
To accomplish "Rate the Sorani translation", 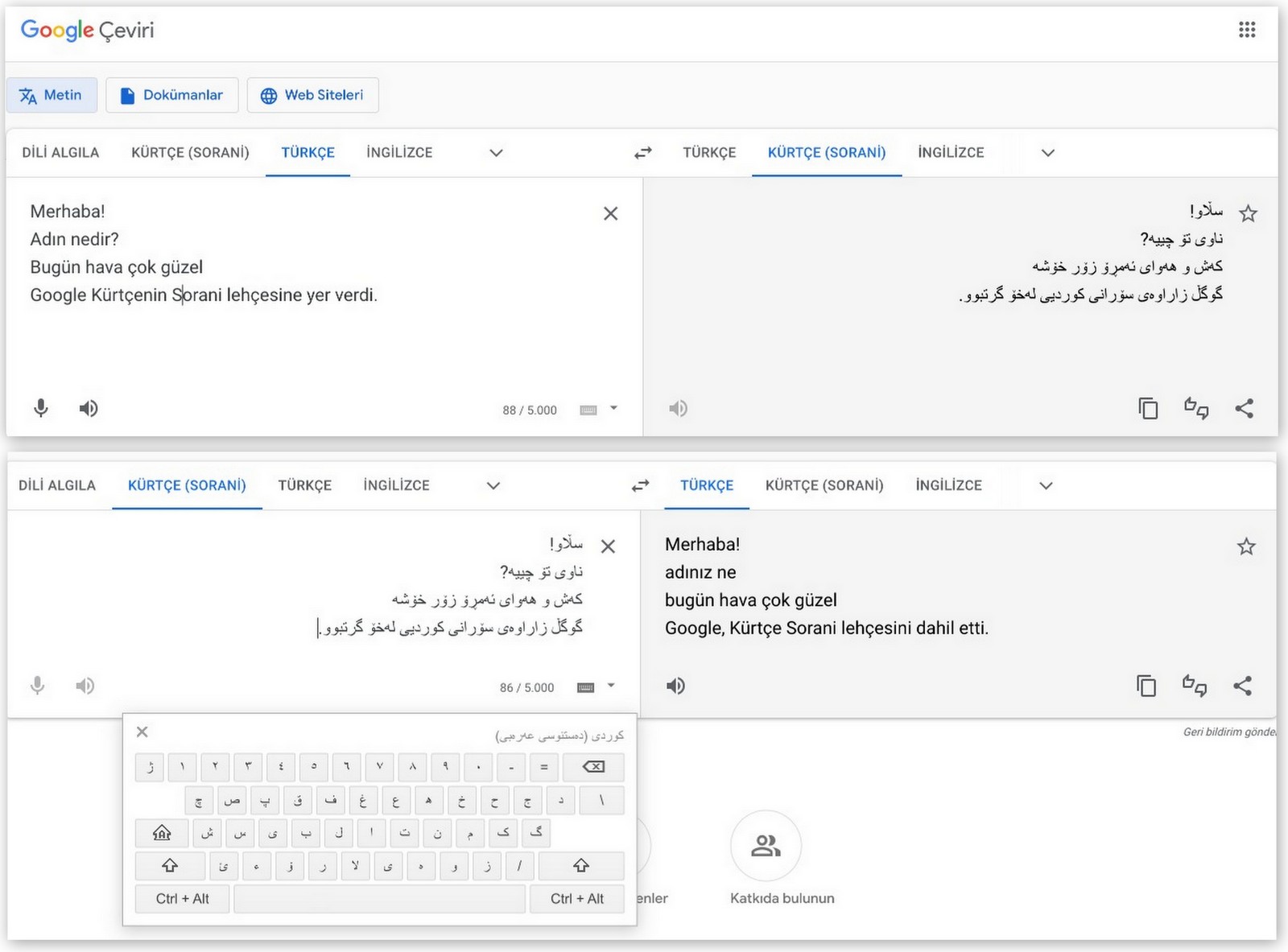I will [1196, 408].
